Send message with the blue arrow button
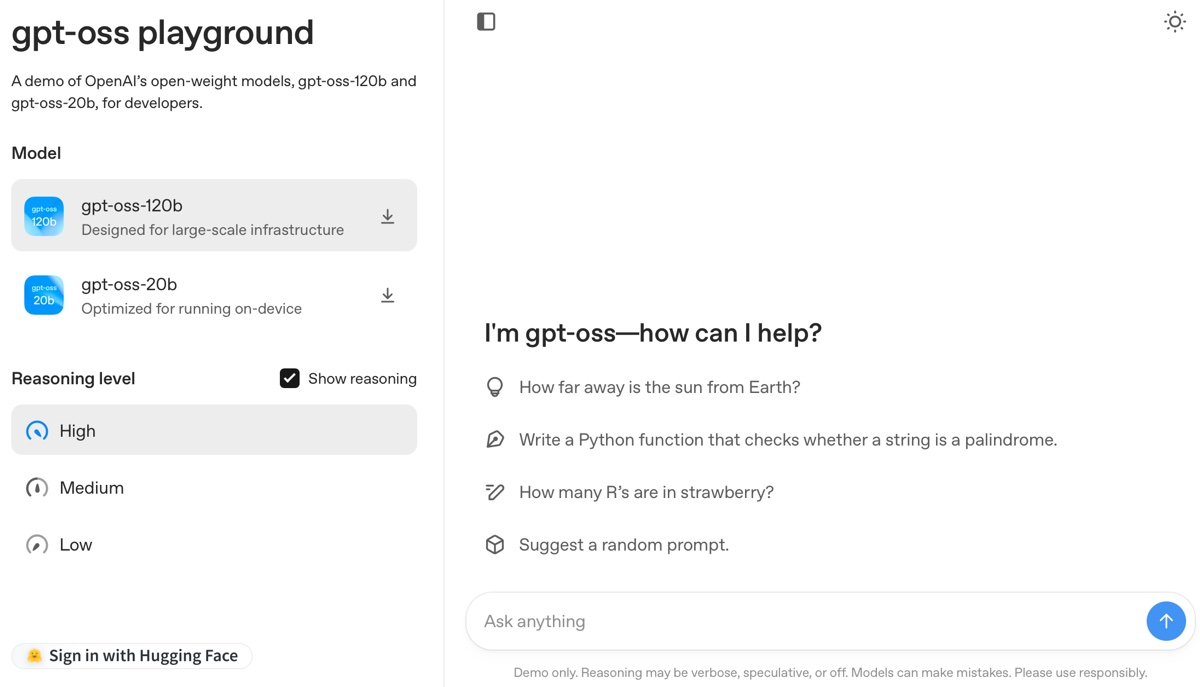 click(x=1166, y=621)
